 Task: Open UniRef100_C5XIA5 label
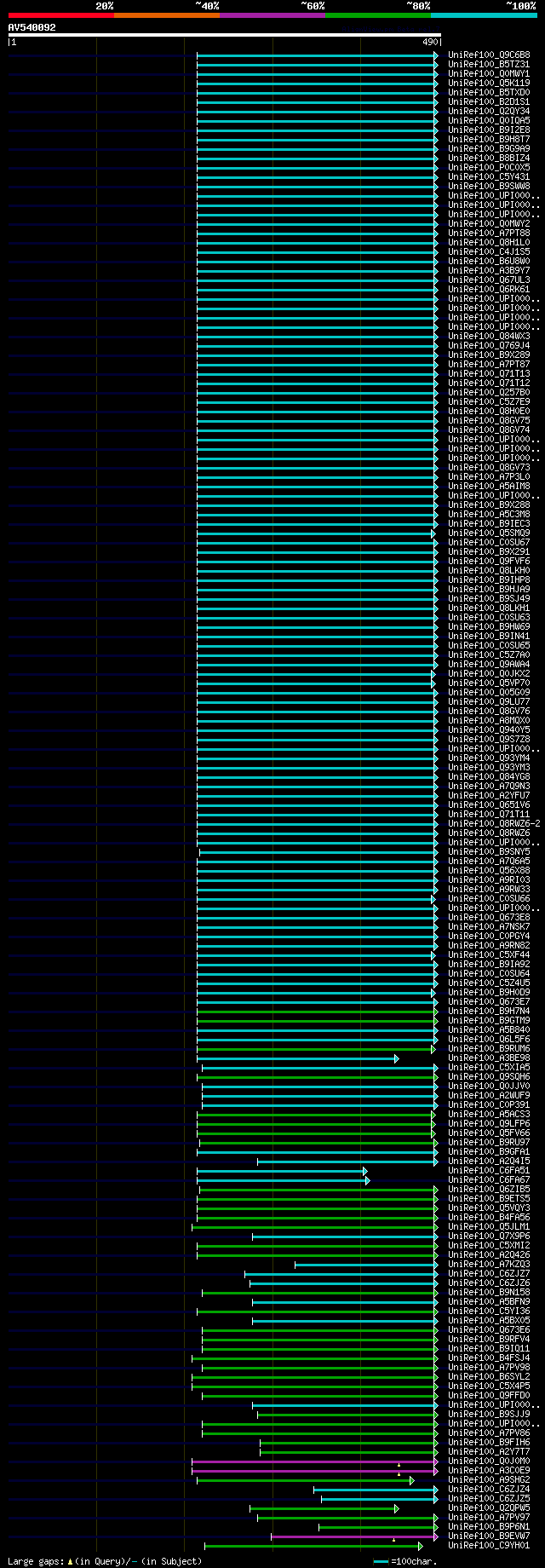[x=489, y=1067]
